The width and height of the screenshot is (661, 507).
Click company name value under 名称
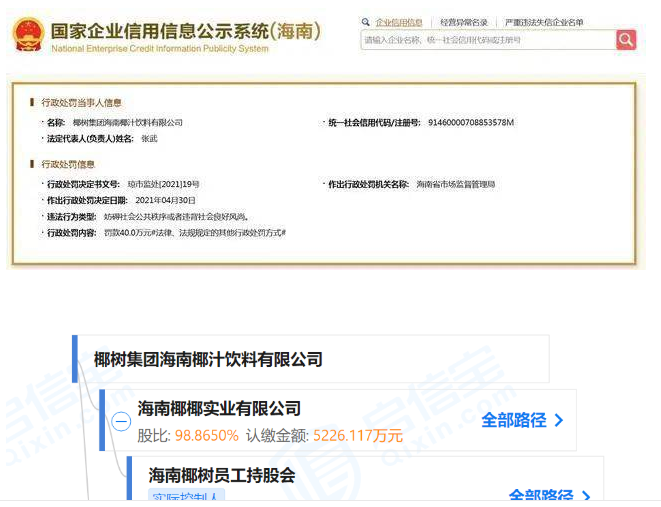pyautogui.click(x=128, y=123)
